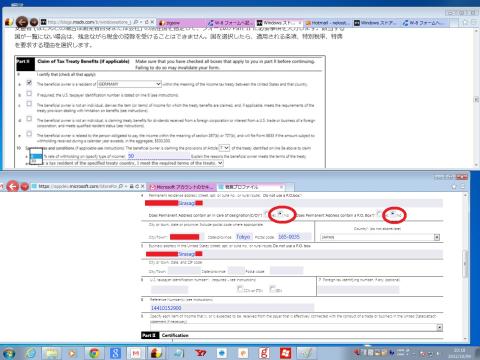The height and width of the screenshot is (360, 480).
Task: Open the Yahoo Y! taskbar icon
Action: (201, 353)
